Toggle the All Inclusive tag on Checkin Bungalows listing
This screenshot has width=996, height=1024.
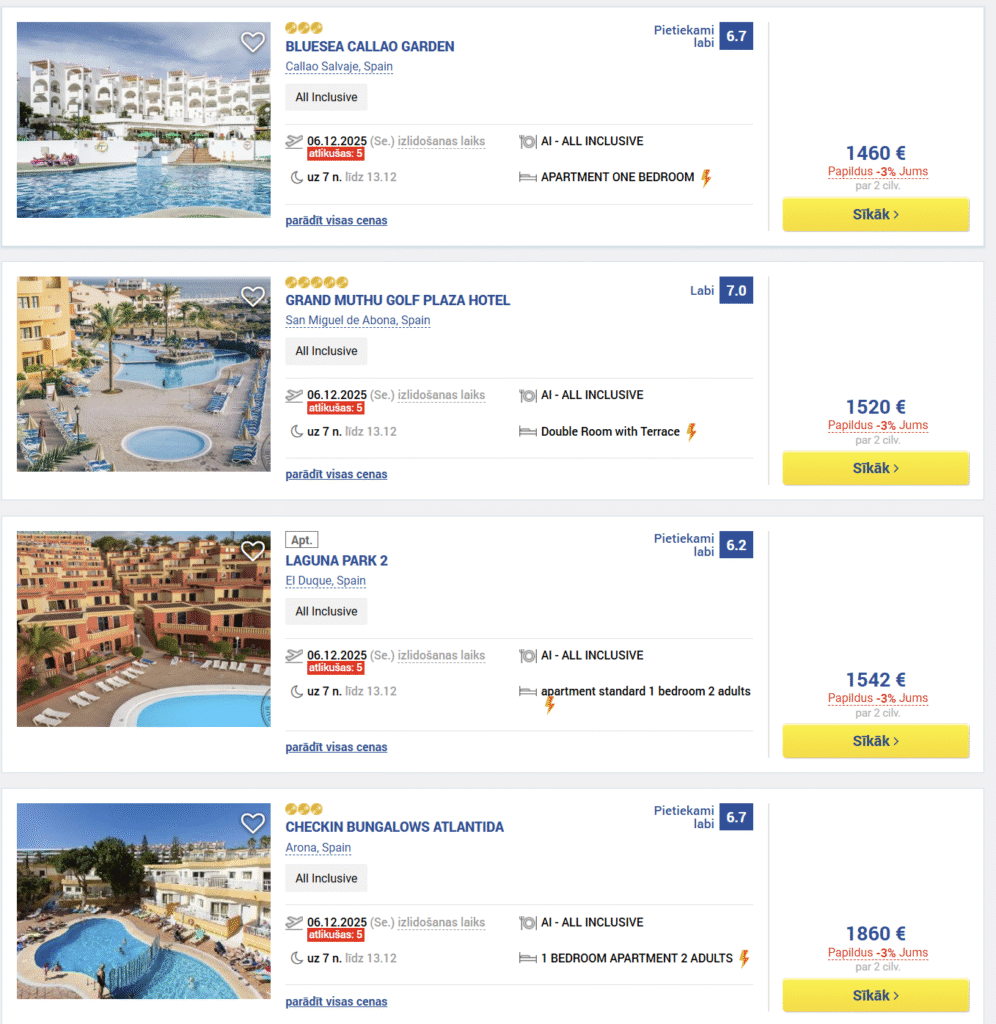[x=326, y=877]
